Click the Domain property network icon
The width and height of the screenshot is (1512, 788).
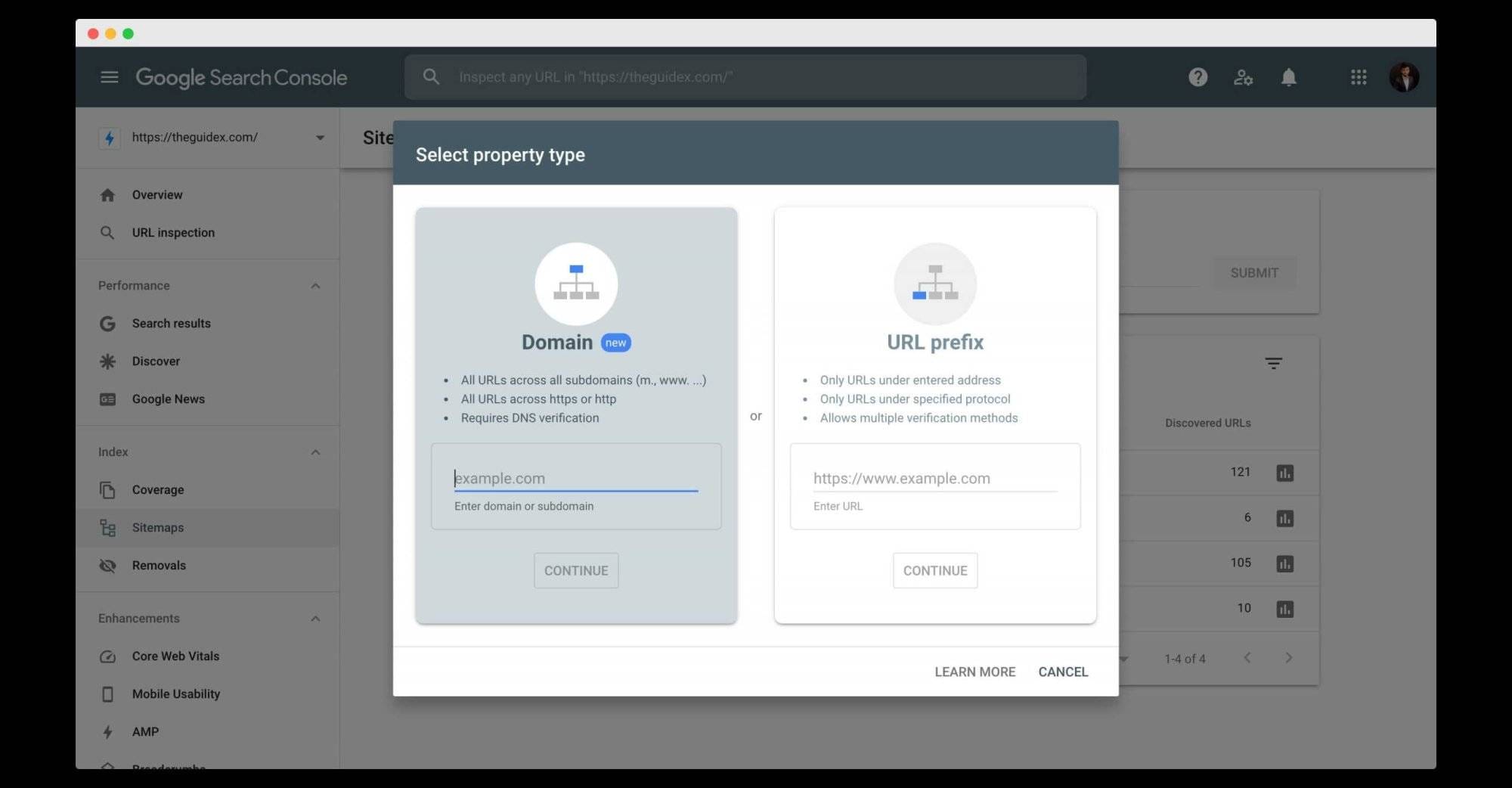[x=576, y=284]
